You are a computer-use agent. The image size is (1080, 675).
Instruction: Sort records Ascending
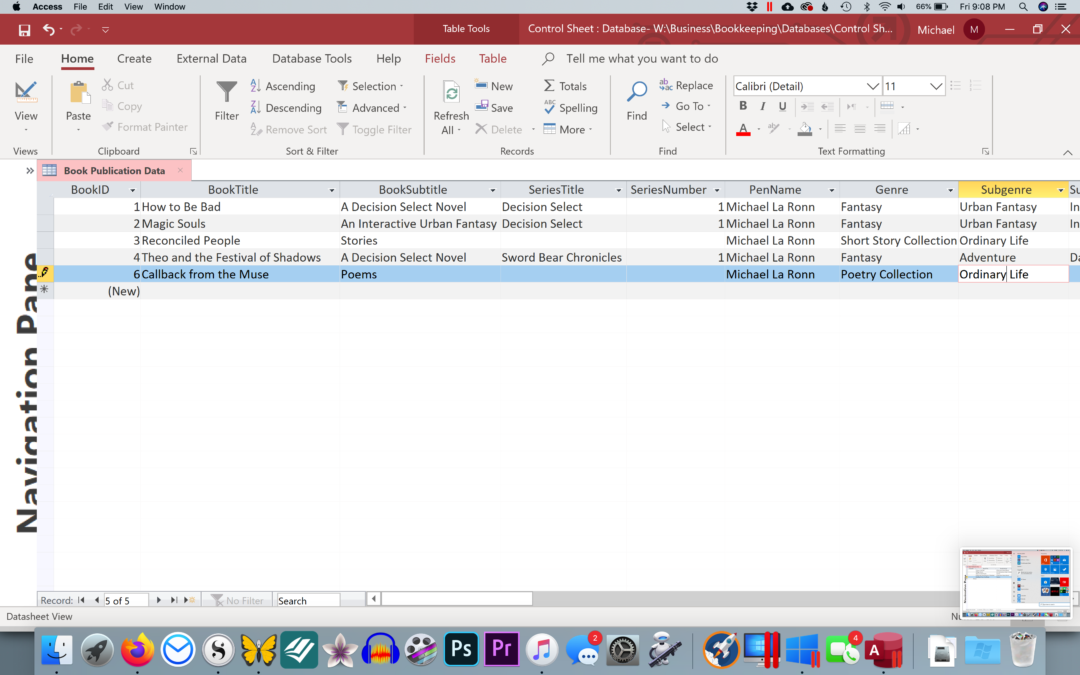click(282, 86)
